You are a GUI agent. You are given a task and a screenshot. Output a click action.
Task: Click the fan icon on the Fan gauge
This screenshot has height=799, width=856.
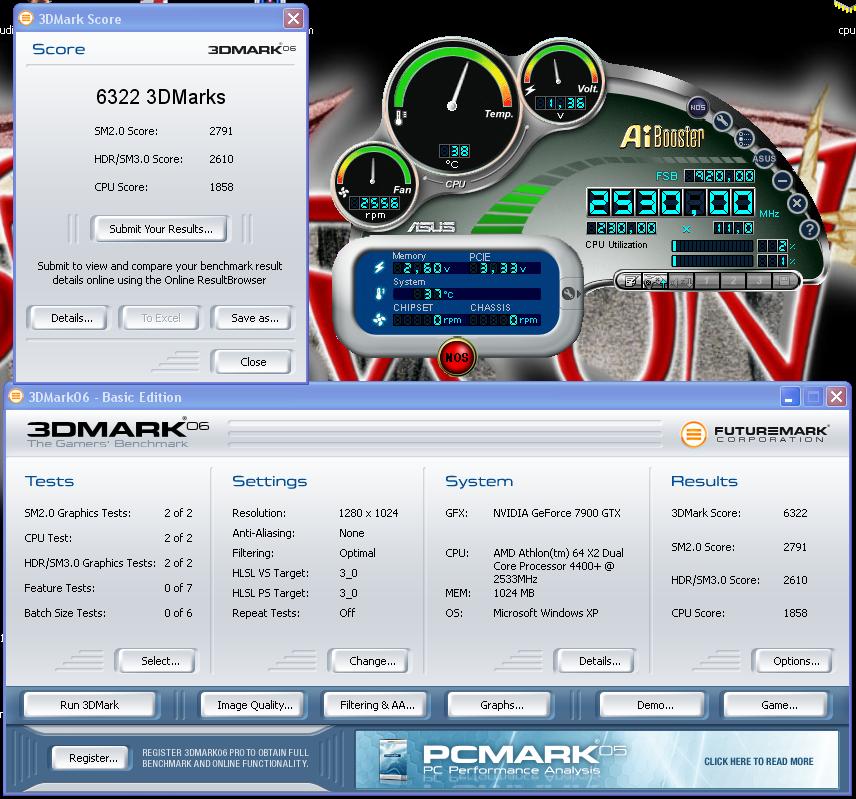(343, 192)
